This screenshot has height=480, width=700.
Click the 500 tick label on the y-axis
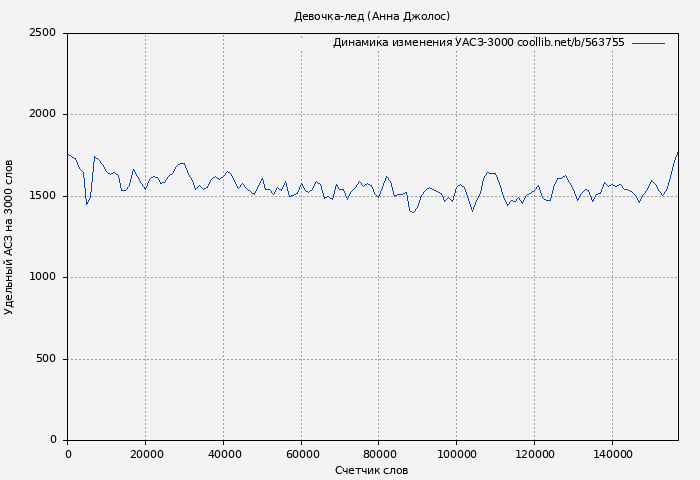46,359
